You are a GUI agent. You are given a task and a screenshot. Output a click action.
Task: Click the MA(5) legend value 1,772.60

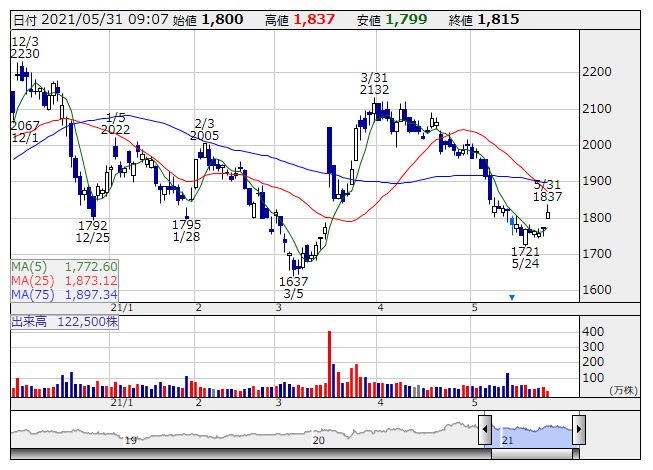[91, 267]
